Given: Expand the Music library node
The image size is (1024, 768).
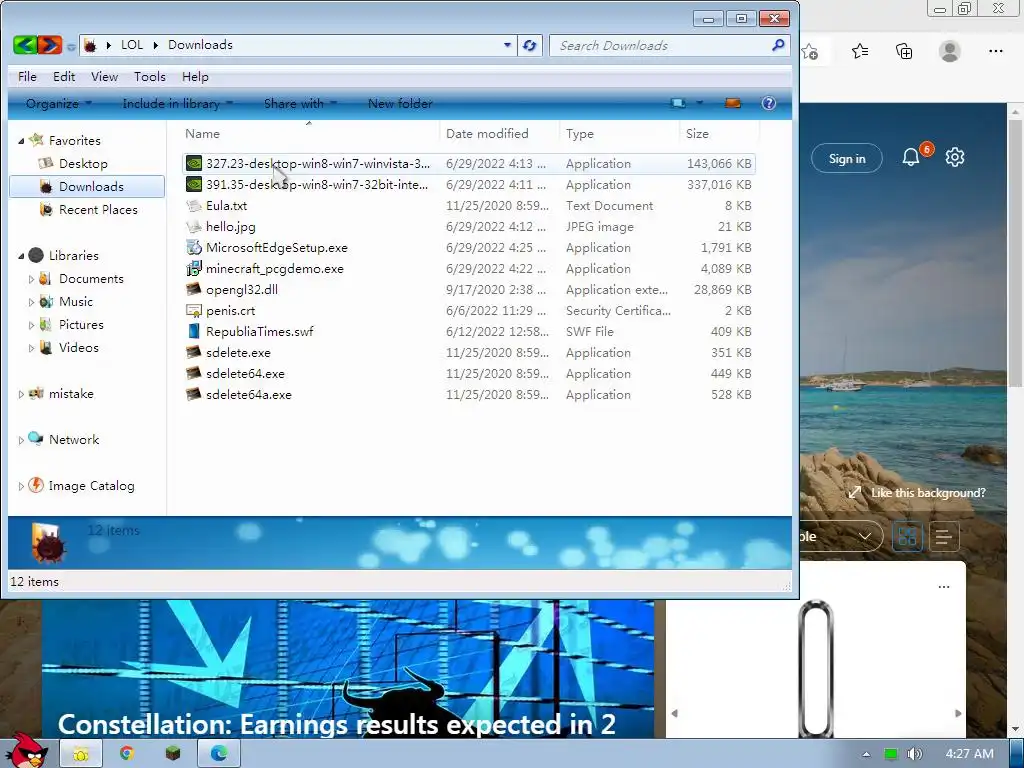Looking at the screenshot, I should coord(31,302).
